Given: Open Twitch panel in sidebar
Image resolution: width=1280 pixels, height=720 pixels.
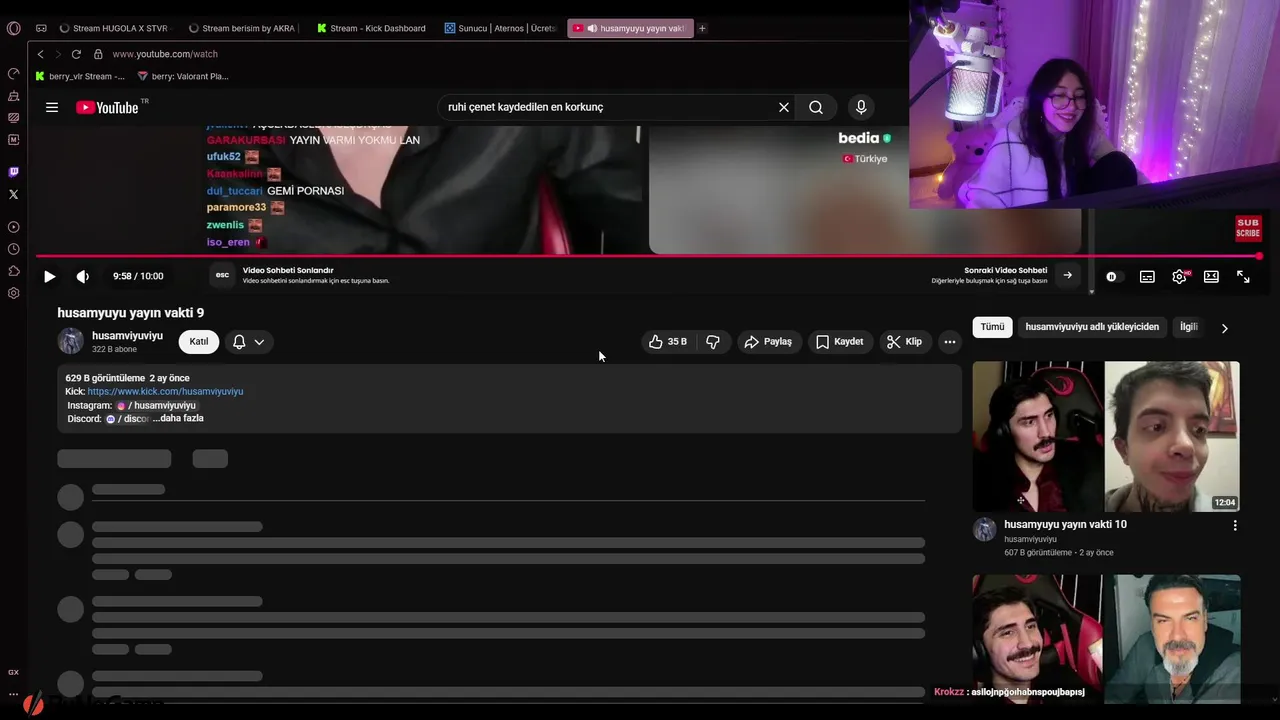Looking at the screenshot, I should (x=13, y=172).
